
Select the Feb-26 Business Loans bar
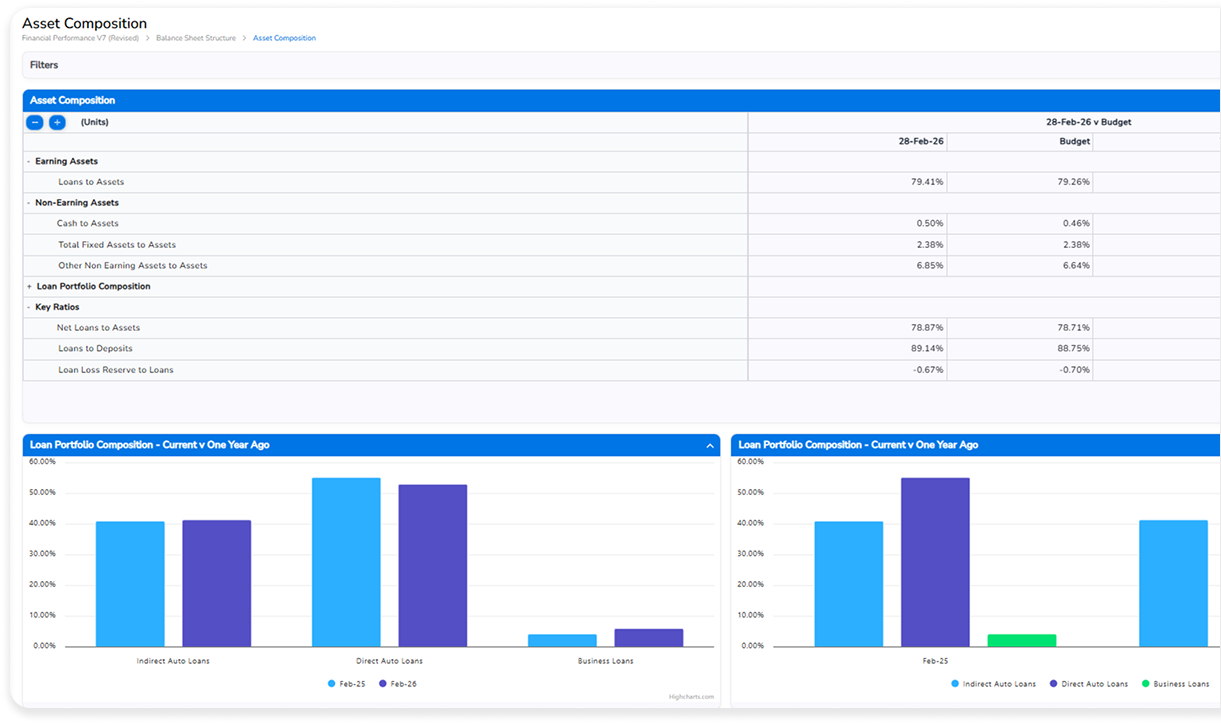pos(648,638)
